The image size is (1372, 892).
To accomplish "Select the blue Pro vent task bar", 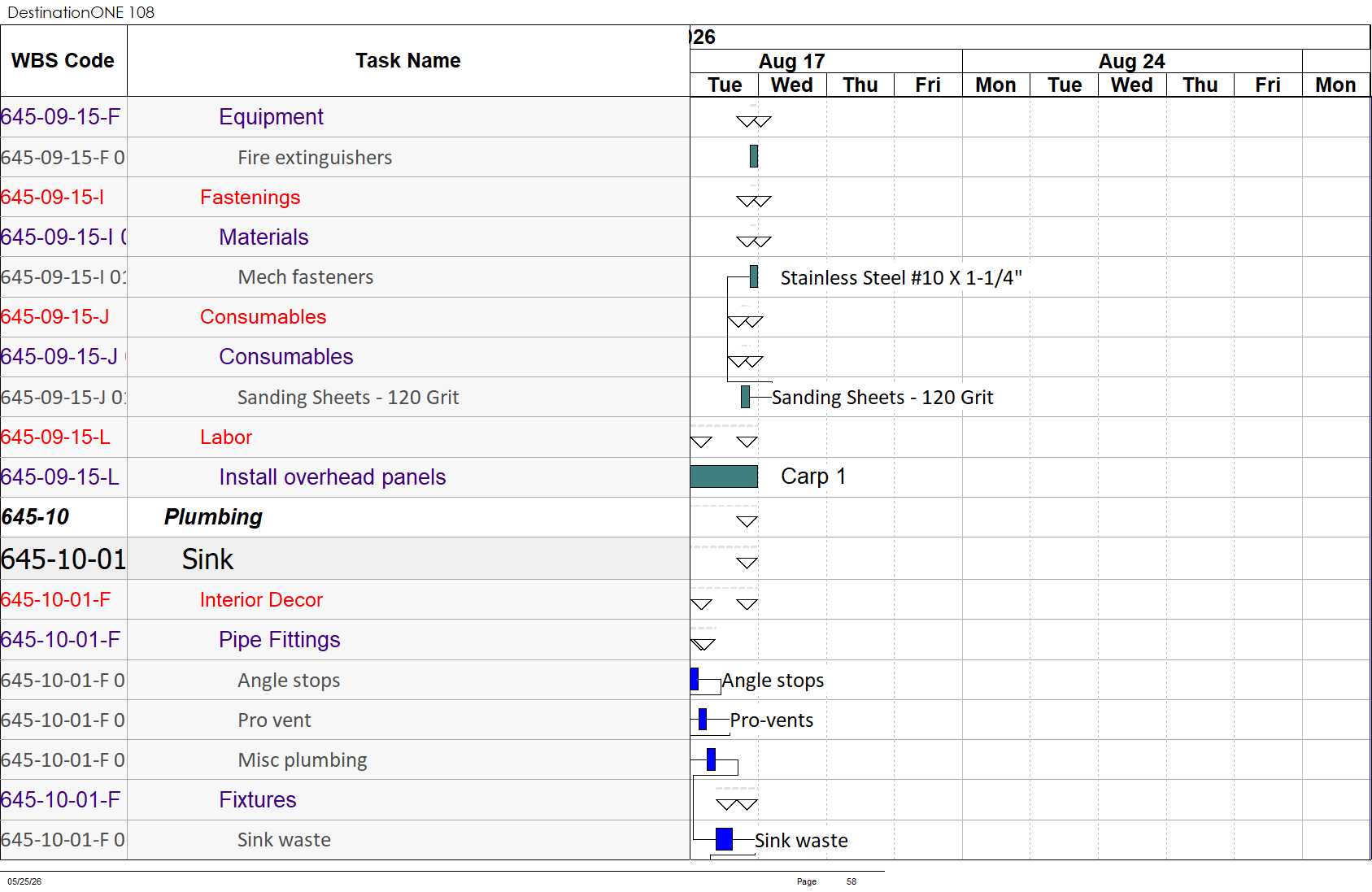I will [x=703, y=719].
